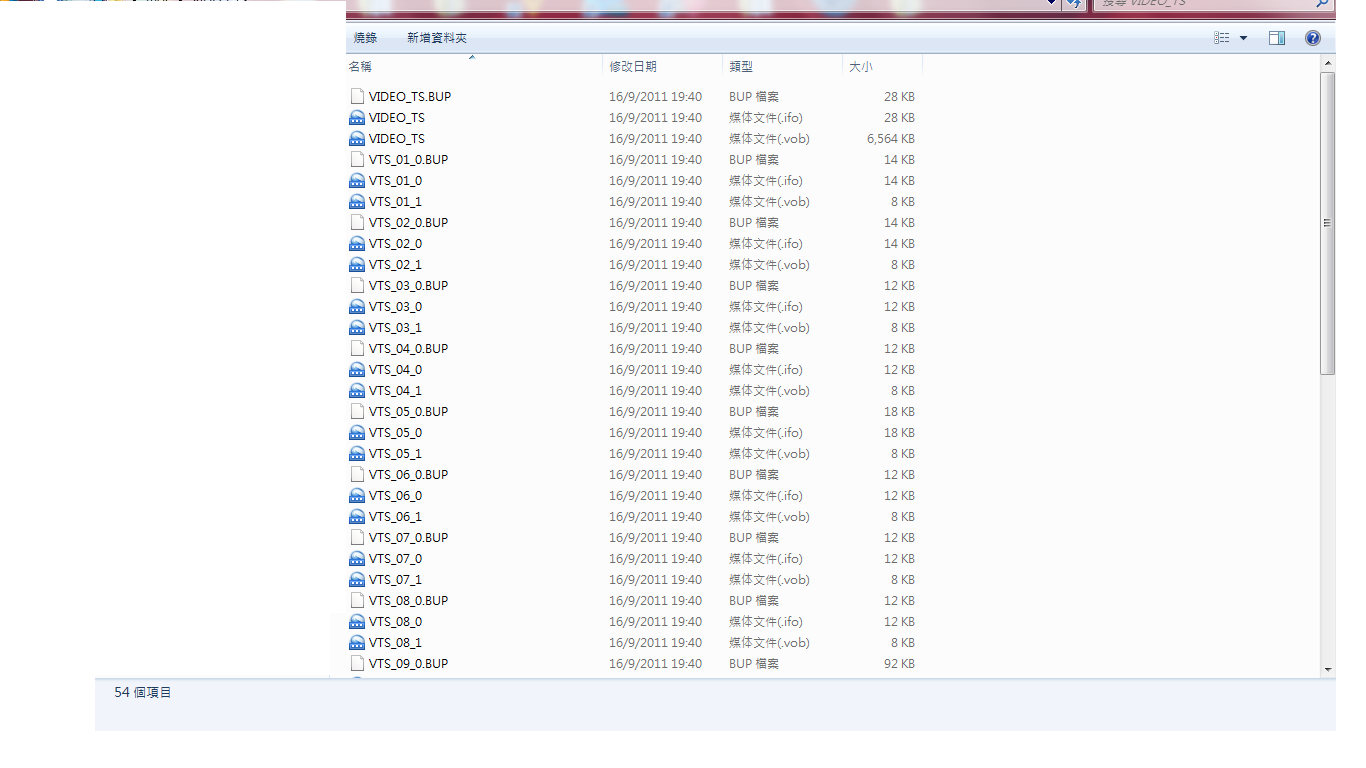
Task: Select the VTS_03_1 media file icon
Action: click(357, 328)
